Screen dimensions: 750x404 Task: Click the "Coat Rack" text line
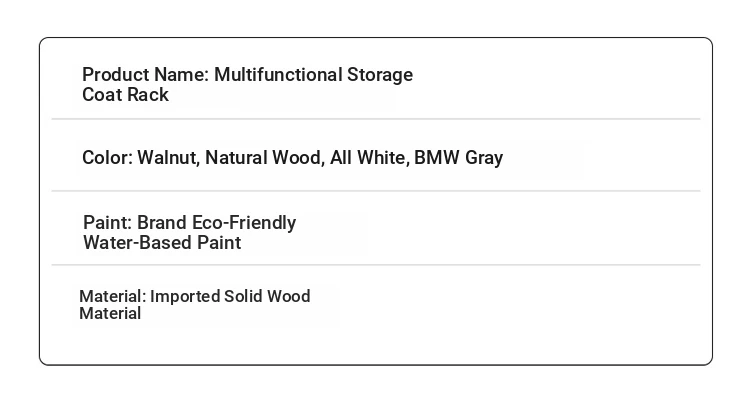click(125, 95)
